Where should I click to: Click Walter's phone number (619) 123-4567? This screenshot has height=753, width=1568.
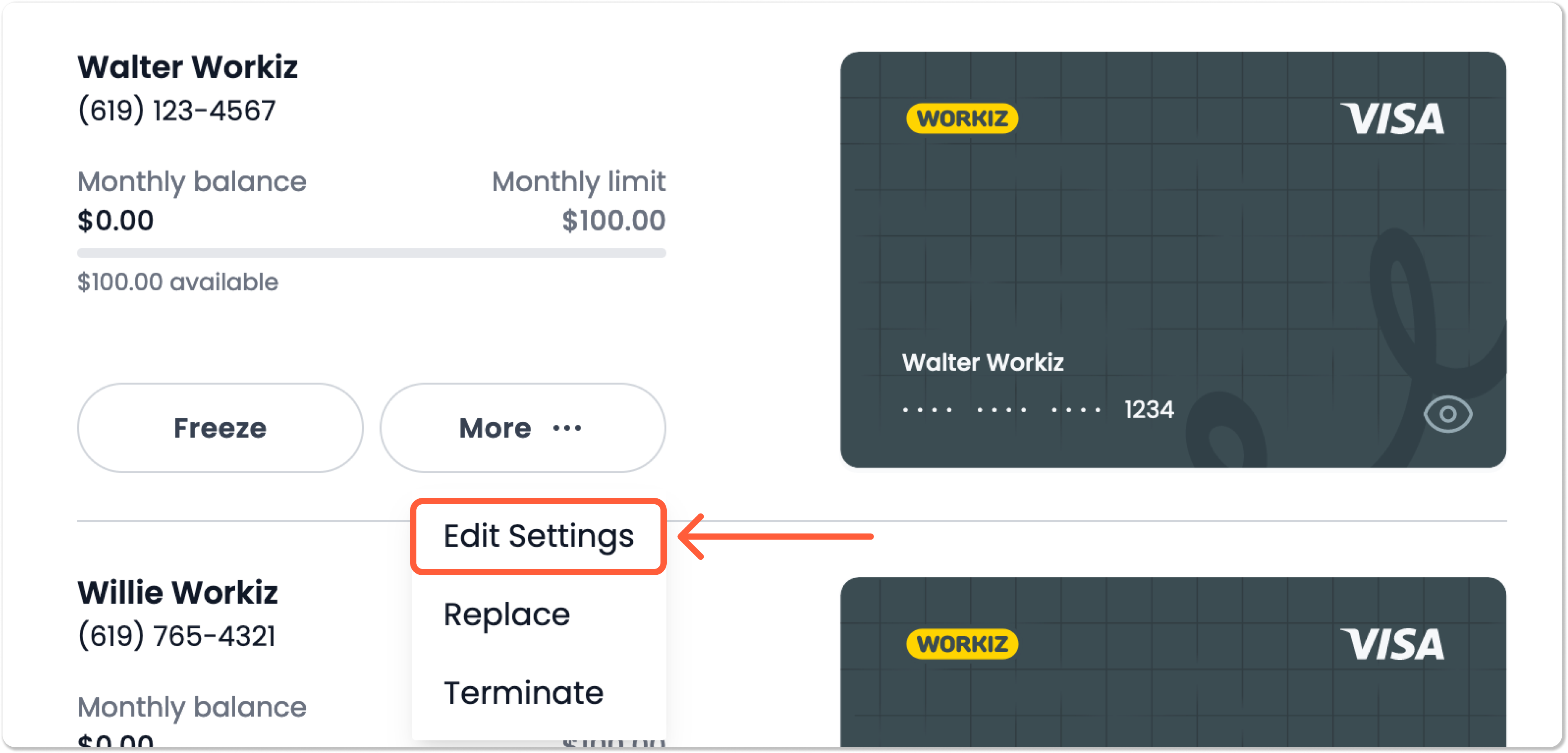click(176, 111)
